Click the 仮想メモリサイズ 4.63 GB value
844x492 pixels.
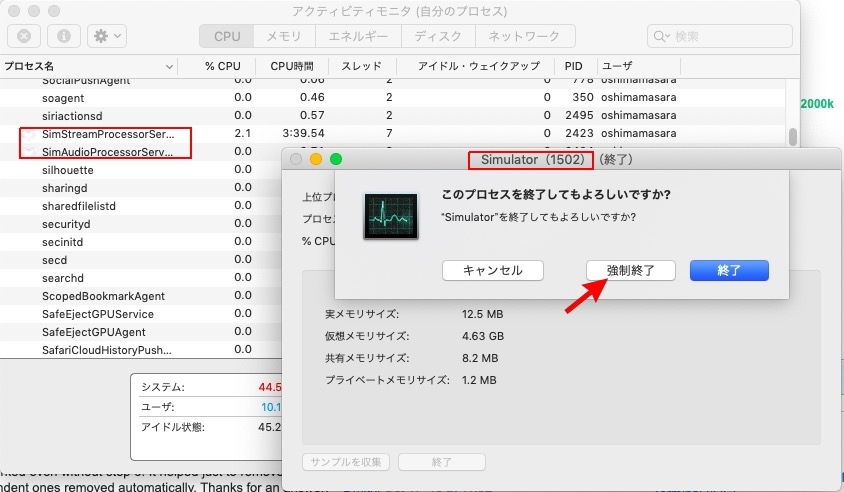[483, 336]
